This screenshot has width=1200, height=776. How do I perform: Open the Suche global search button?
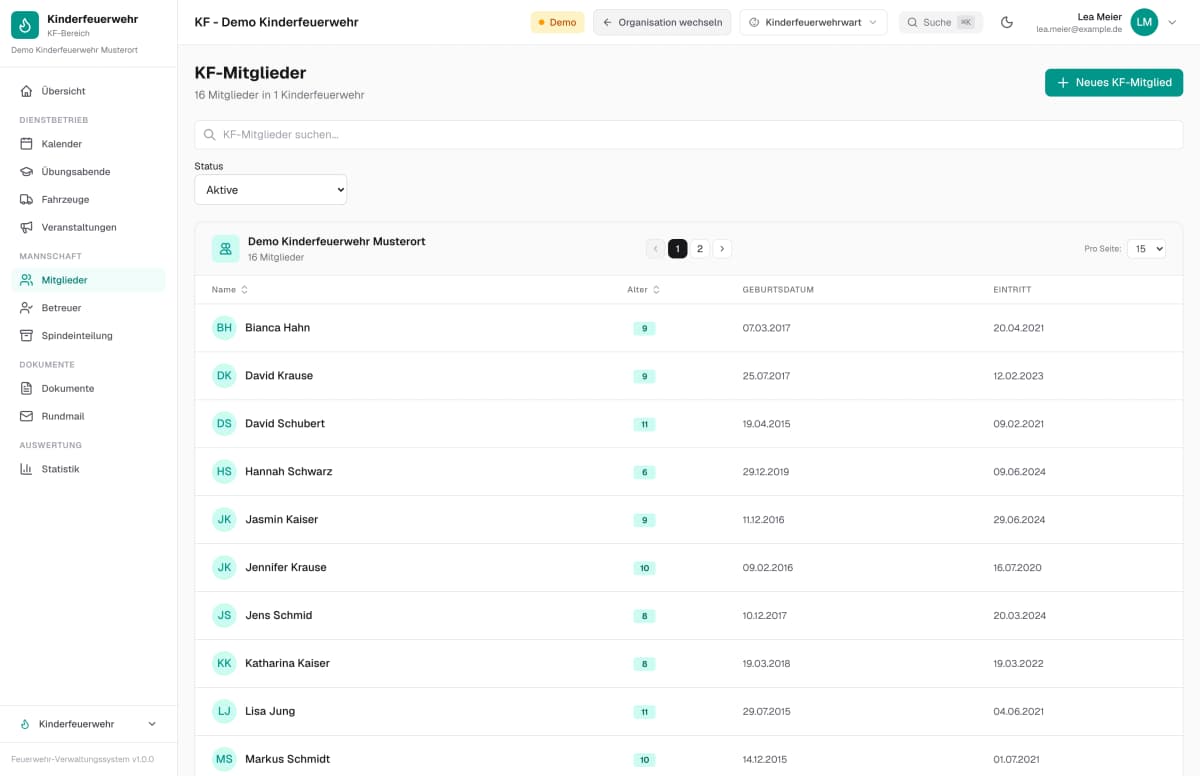(x=940, y=22)
